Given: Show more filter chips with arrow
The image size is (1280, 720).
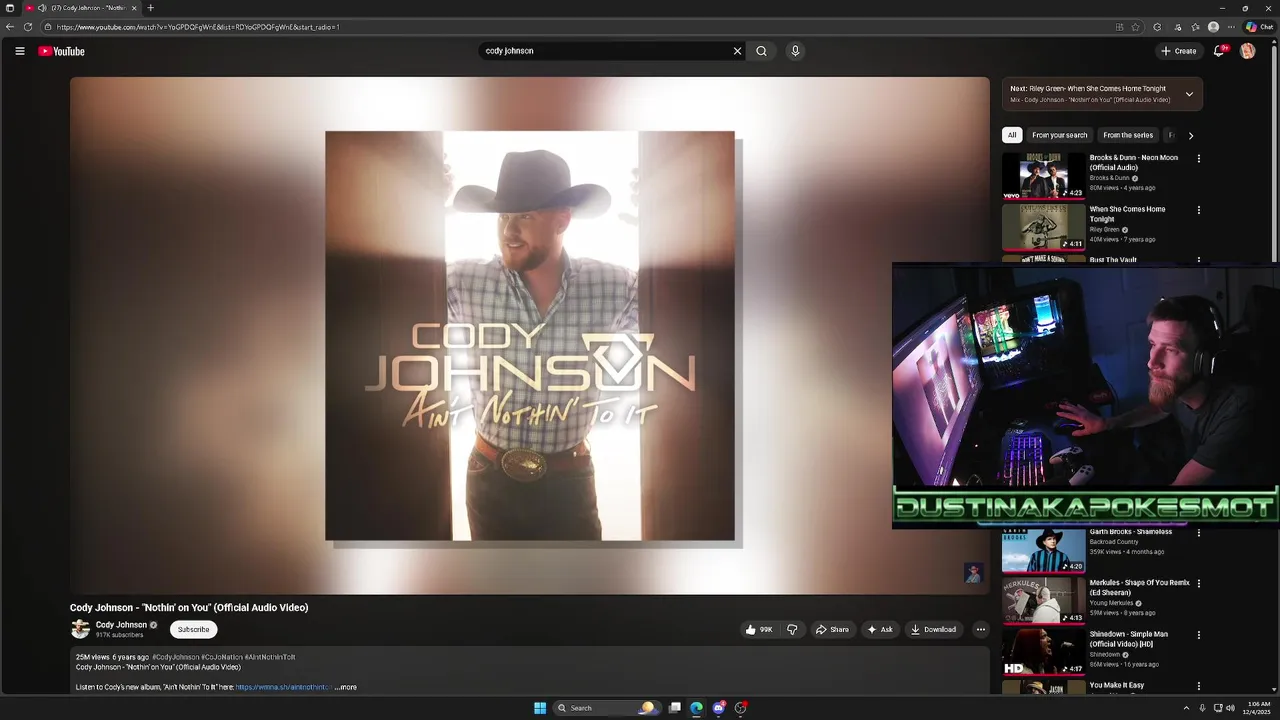Looking at the screenshot, I should pos(1190,135).
